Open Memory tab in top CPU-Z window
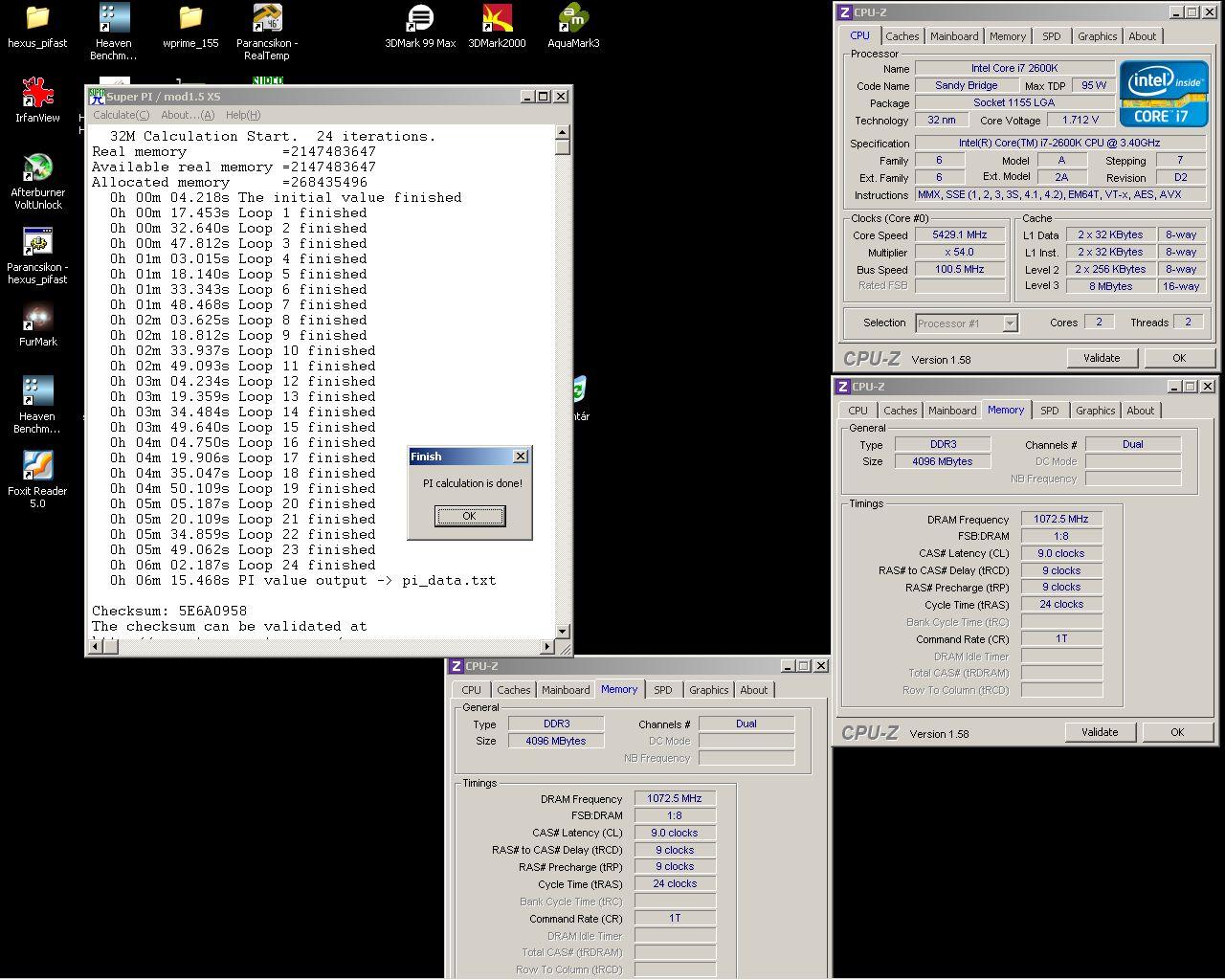The width and height of the screenshot is (1225, 980). click(x=1008, y=36)
